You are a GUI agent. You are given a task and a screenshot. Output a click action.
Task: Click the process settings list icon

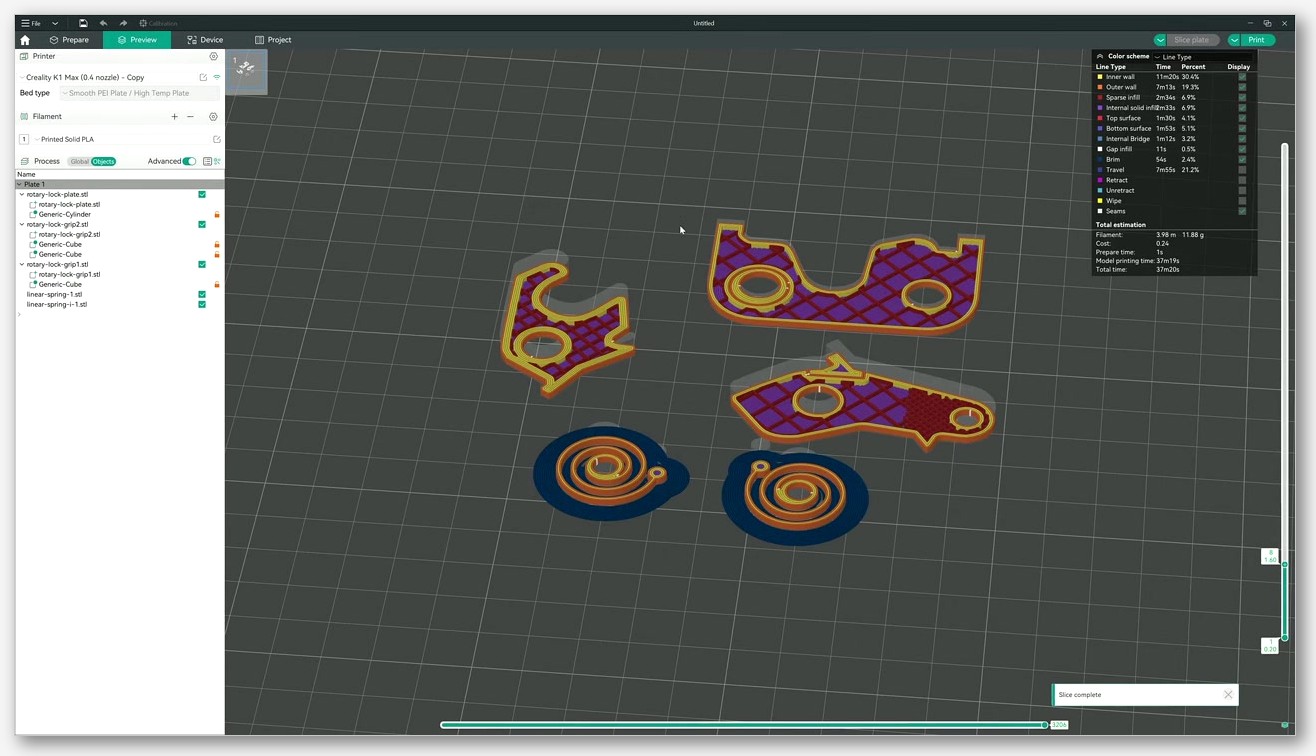tap(207, 161)
